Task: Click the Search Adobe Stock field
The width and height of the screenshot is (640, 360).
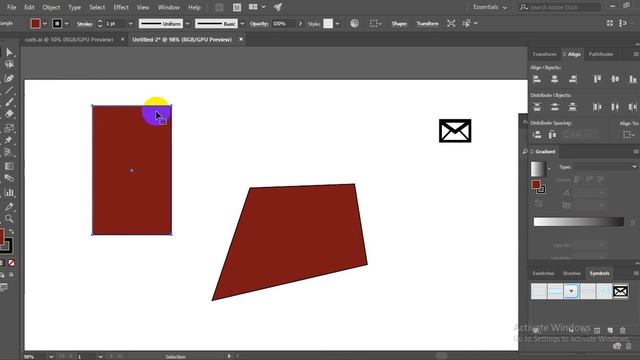Action: click(x=565, y=7)
